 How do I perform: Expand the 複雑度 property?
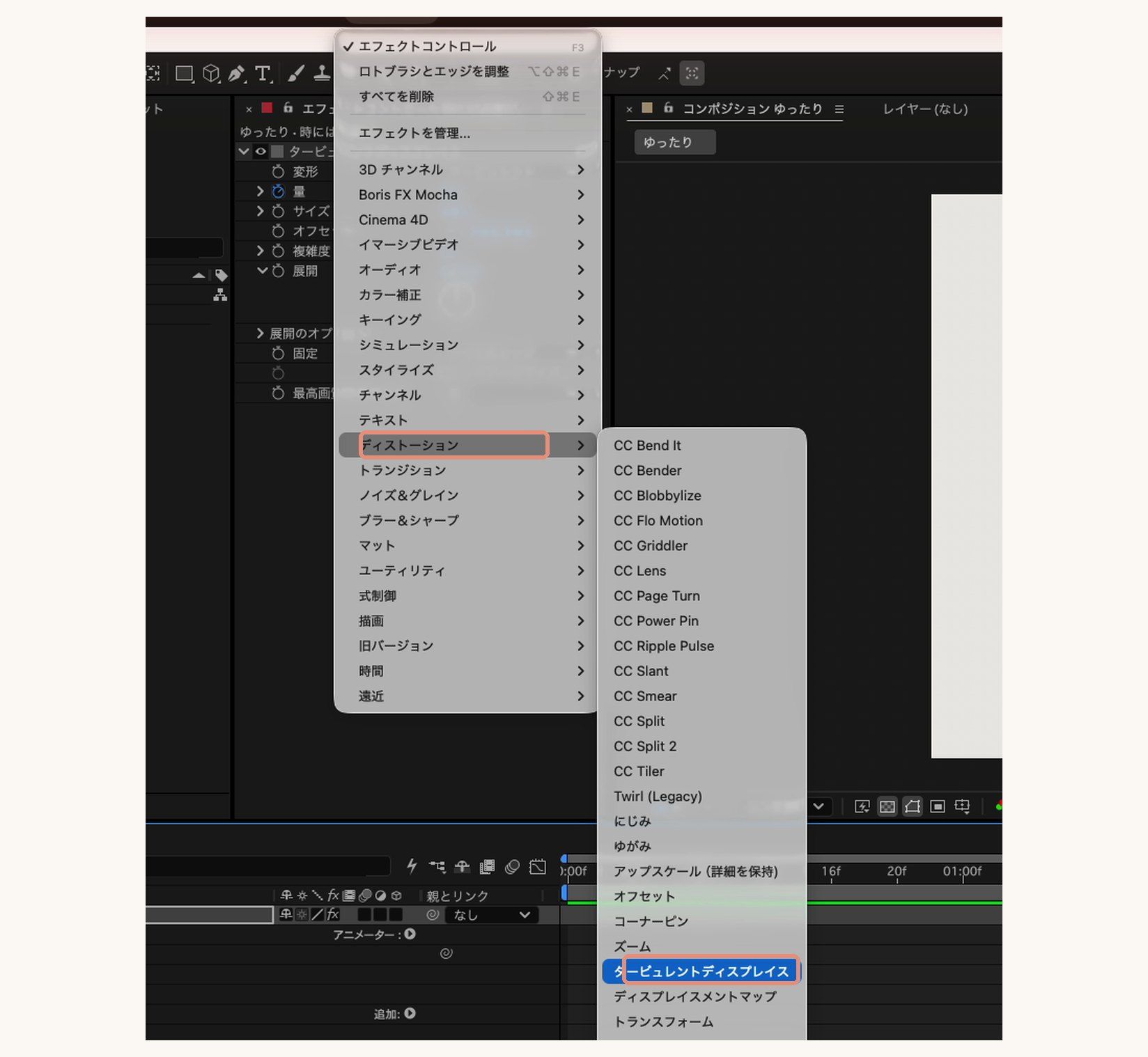tap(260, 251)
